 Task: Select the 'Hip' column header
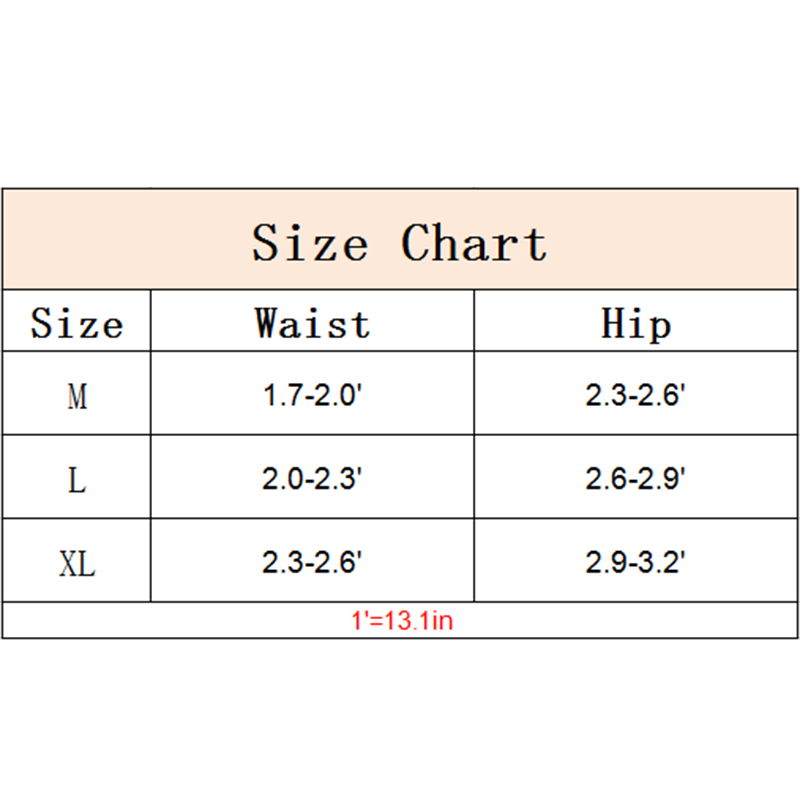[635, 323]
